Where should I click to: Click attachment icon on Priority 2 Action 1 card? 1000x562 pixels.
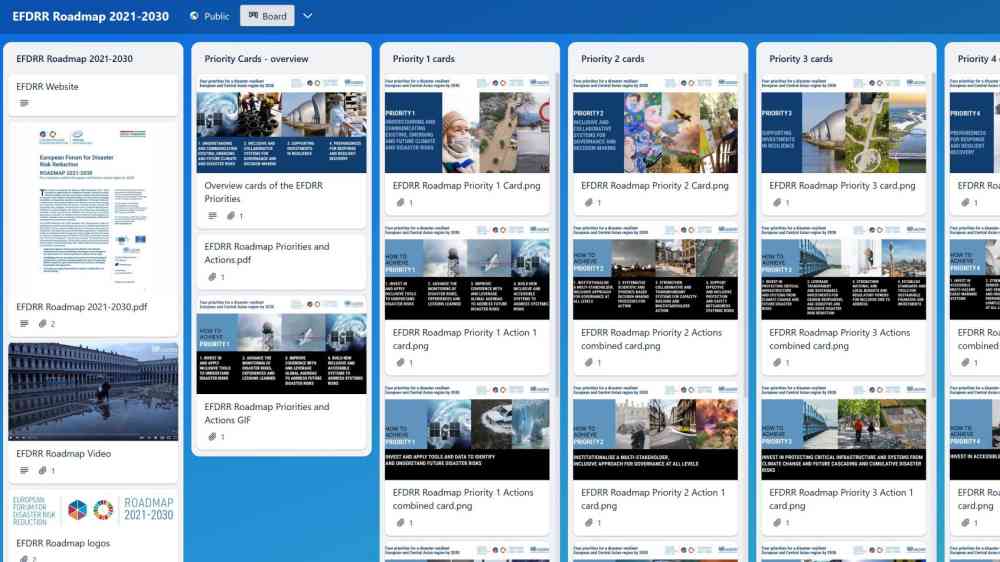589,523
